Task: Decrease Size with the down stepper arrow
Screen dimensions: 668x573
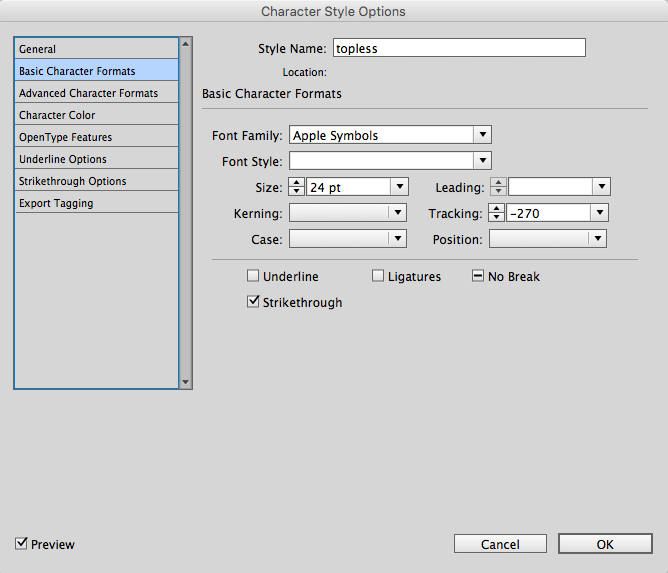Action: 297,192
